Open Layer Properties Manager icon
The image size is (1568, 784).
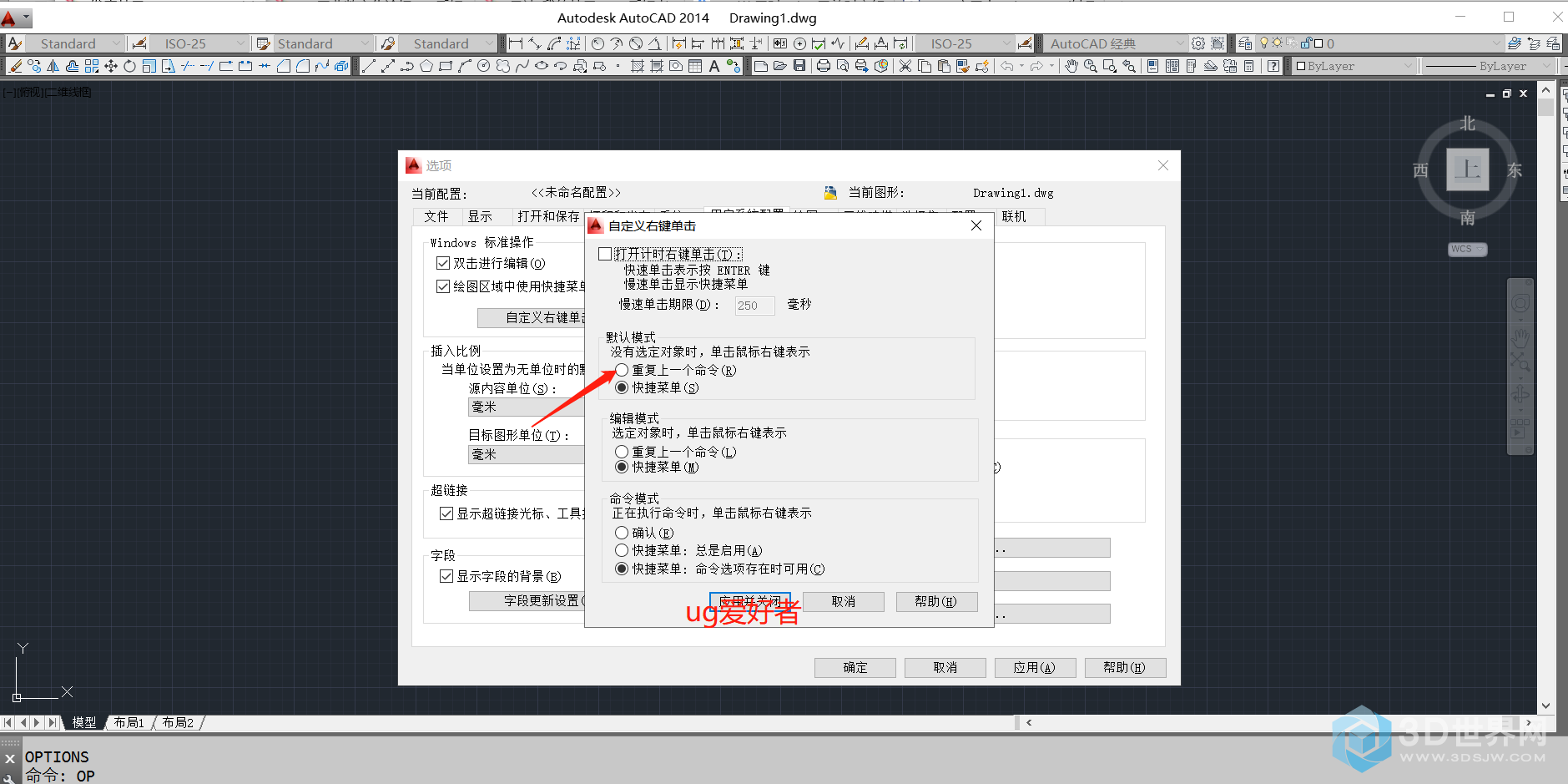click(x=1245, y=43)
